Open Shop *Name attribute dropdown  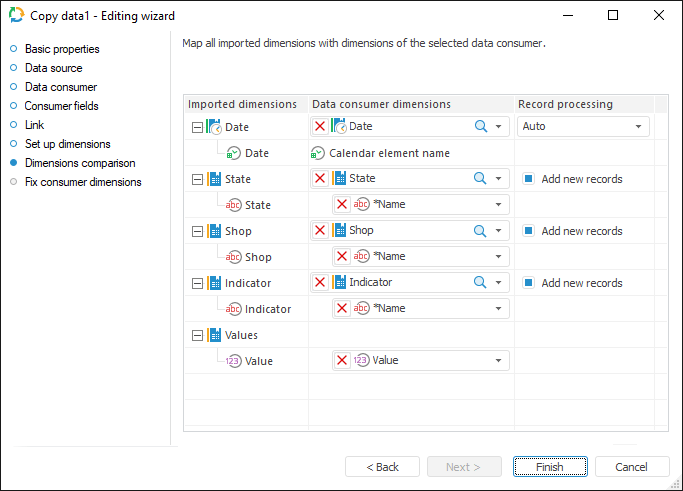point(498,257)
